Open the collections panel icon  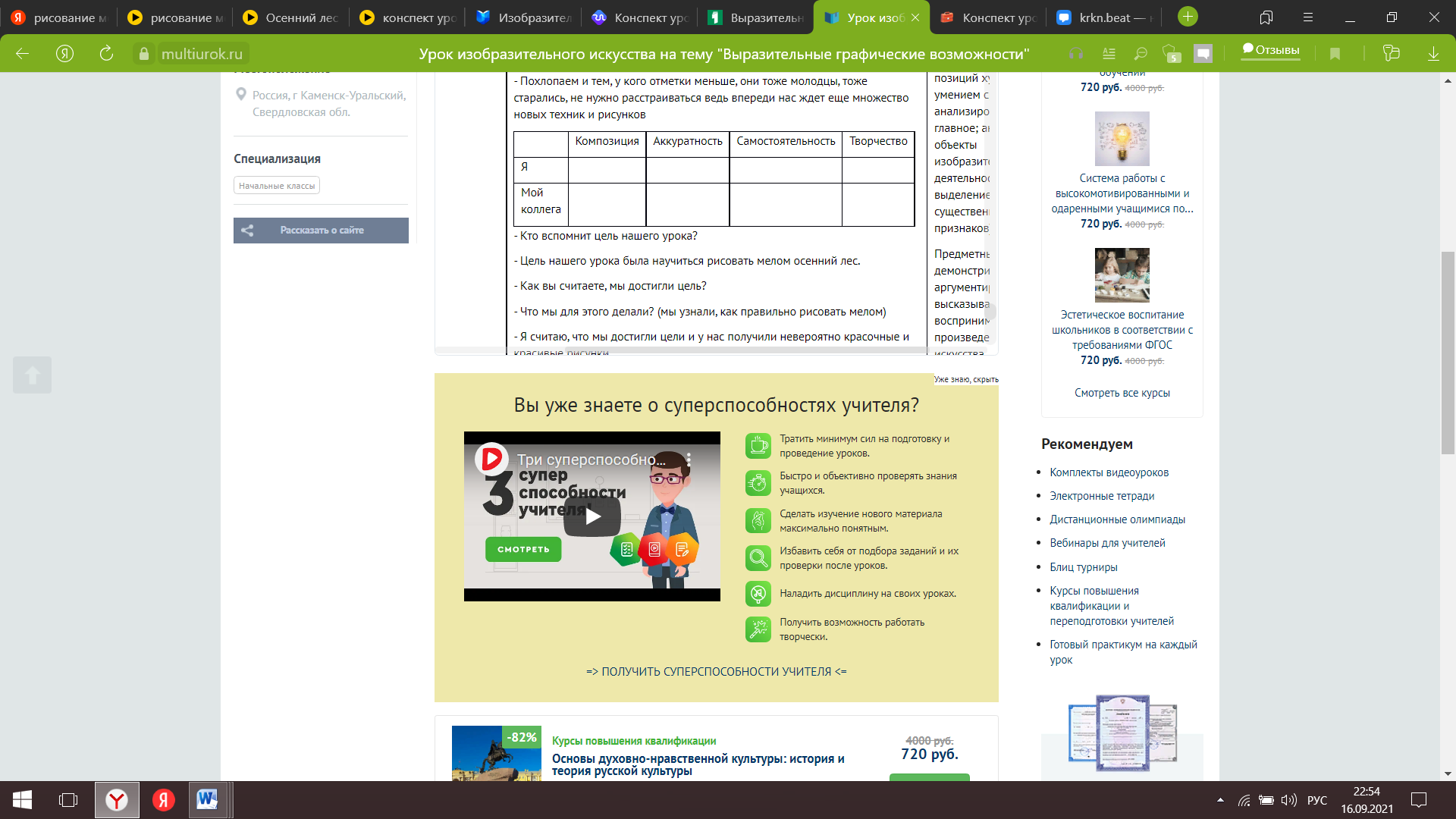click(1391, 54)
